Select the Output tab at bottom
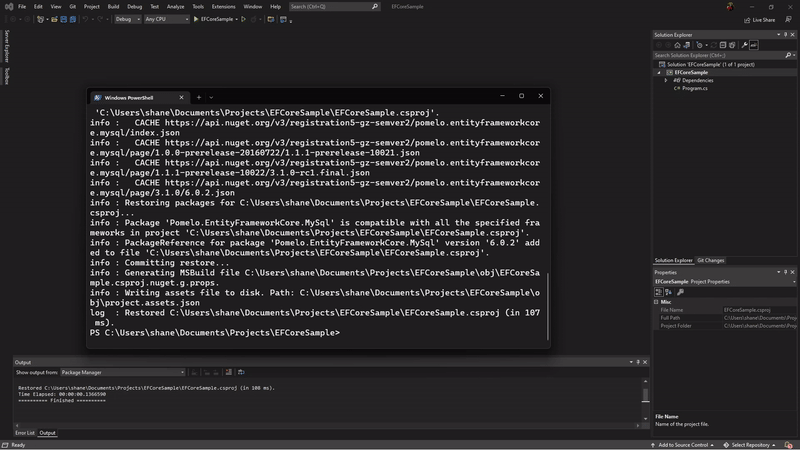The width and height of the screenshot is (800, 450). 47,433
